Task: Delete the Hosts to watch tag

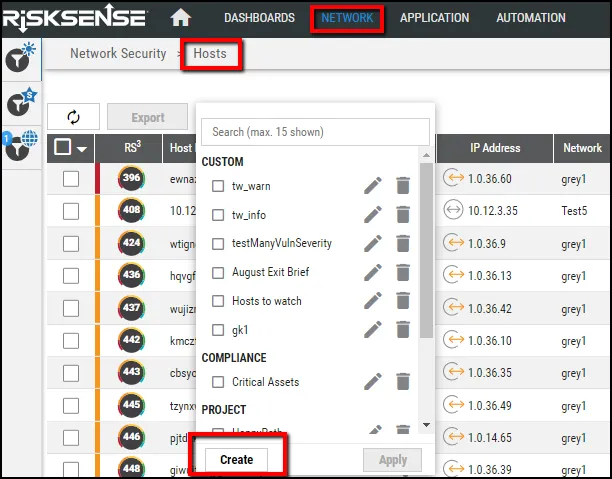Action: click(403, 301)
